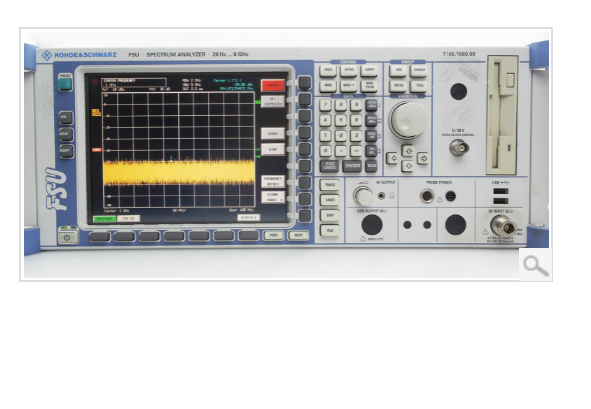This screenshot has height=409, width=591.
Task: Open the magnifier zoom icon on the photo
Action: tap(536, 265)
